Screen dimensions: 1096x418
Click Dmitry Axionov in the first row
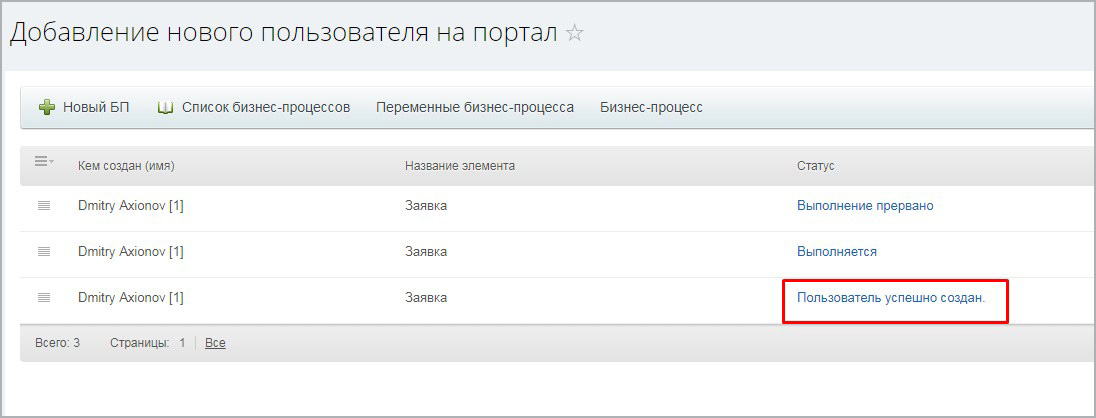point(130,206)
